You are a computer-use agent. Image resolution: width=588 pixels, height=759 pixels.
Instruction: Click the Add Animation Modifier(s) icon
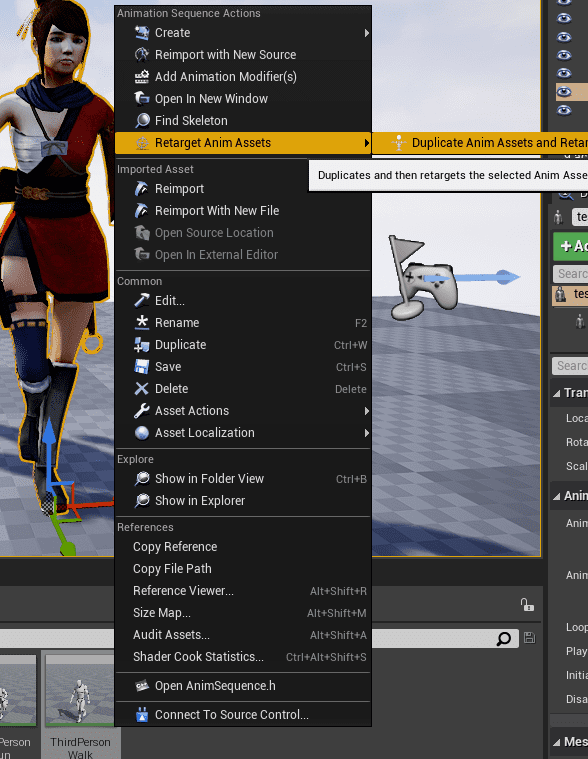142,76
